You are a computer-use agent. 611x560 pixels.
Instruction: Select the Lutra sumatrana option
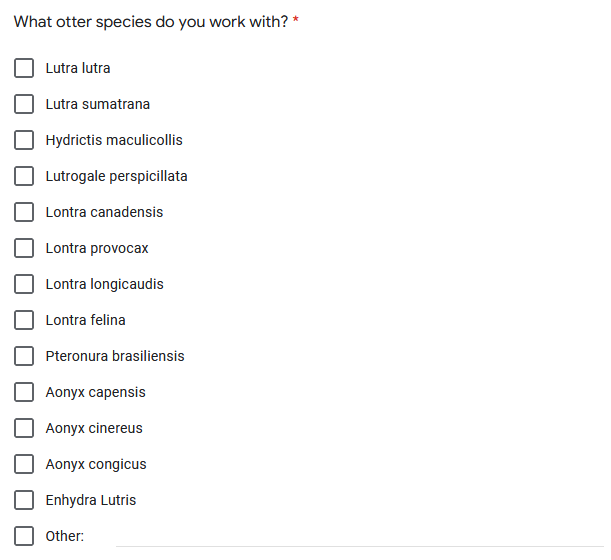tap(24, 105)
